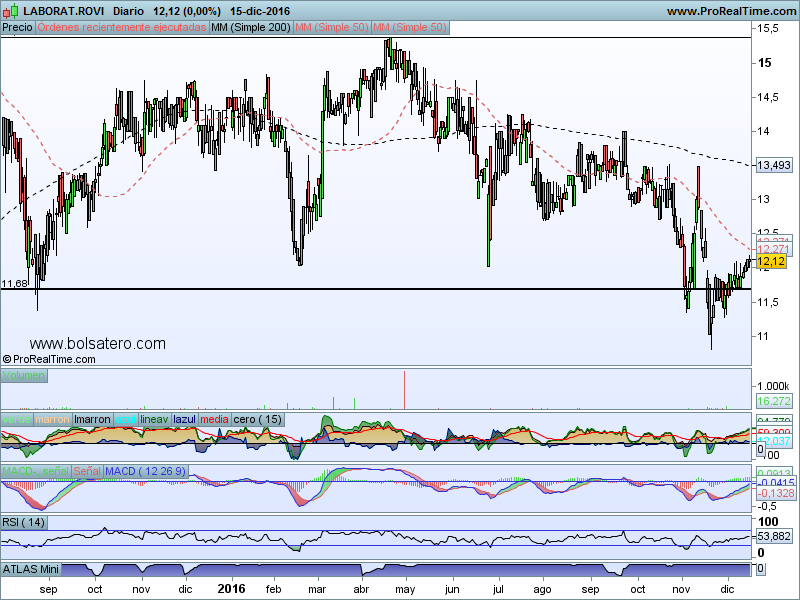Toggle the marron series label
The width and height of the screenshot is (800, 600).
[x=54, y=420]
